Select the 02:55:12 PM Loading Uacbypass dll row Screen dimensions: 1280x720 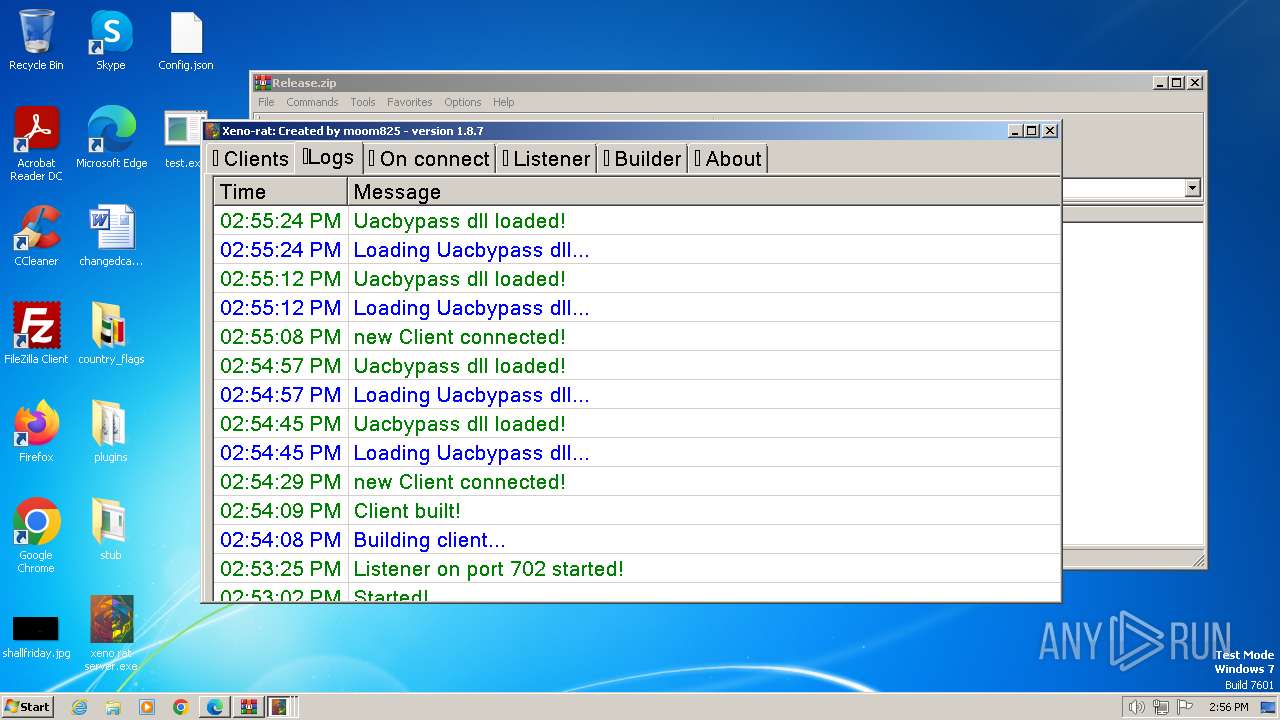tap(637, 308)
